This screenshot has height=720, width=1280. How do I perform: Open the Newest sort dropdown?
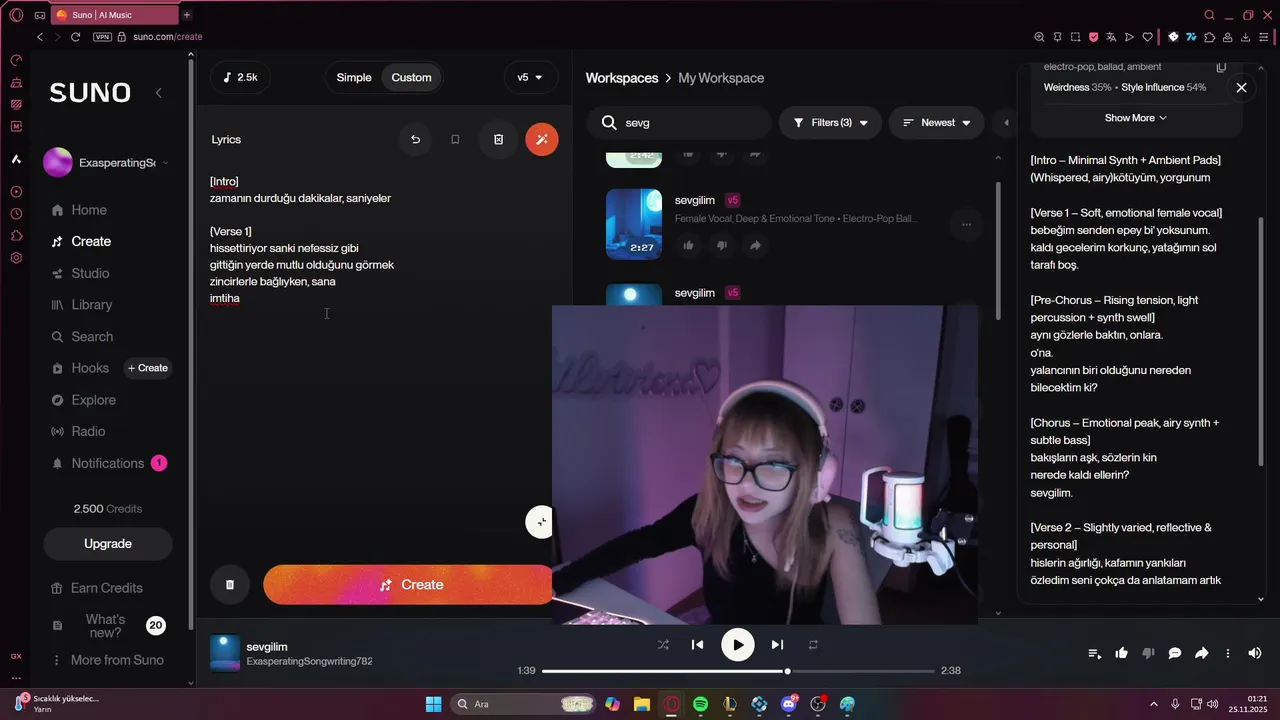click(x=937, y=123)
